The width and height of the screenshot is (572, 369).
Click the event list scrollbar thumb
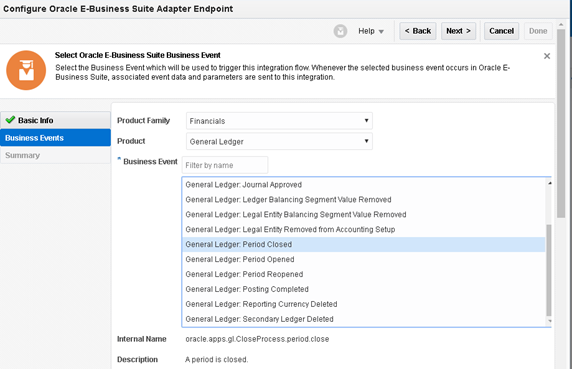pyautogui.click(x=549, y=270)
